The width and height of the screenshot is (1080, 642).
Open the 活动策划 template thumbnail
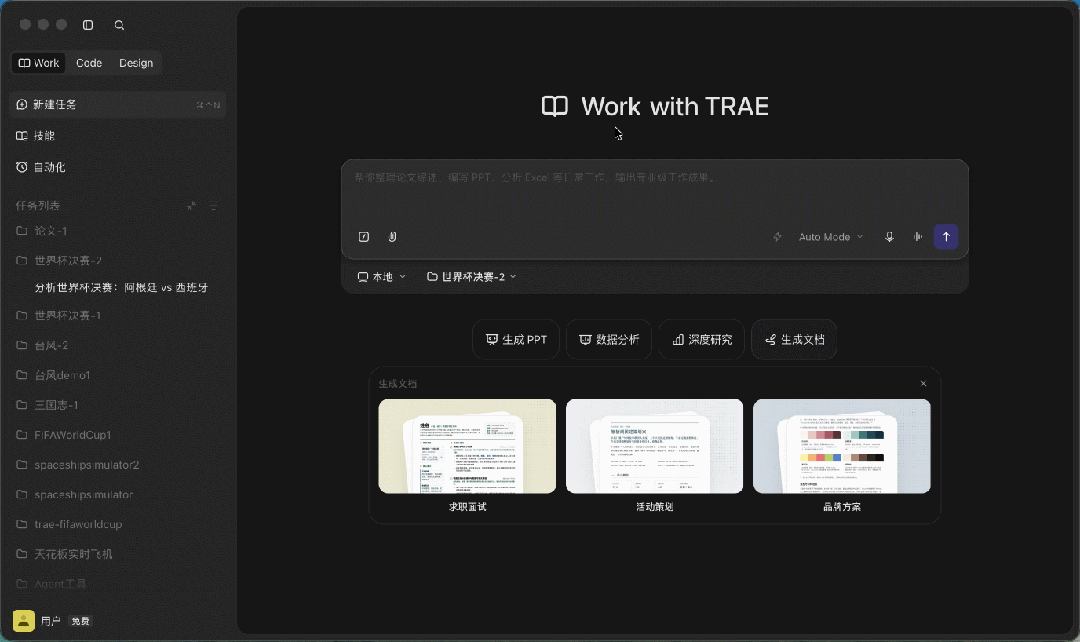[x=654, y=446]
